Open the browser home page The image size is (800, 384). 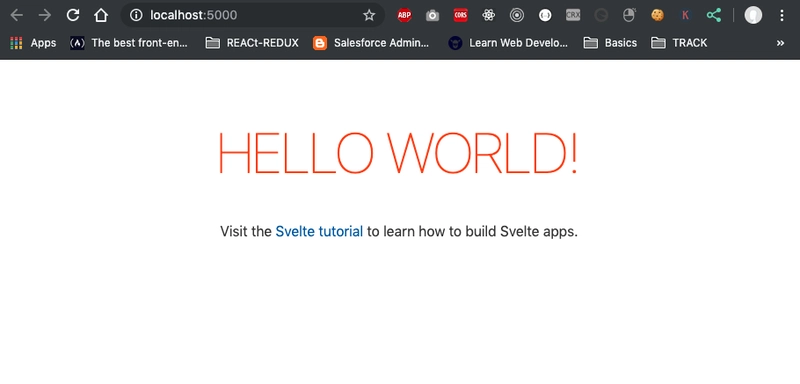(x=101, y=15)
